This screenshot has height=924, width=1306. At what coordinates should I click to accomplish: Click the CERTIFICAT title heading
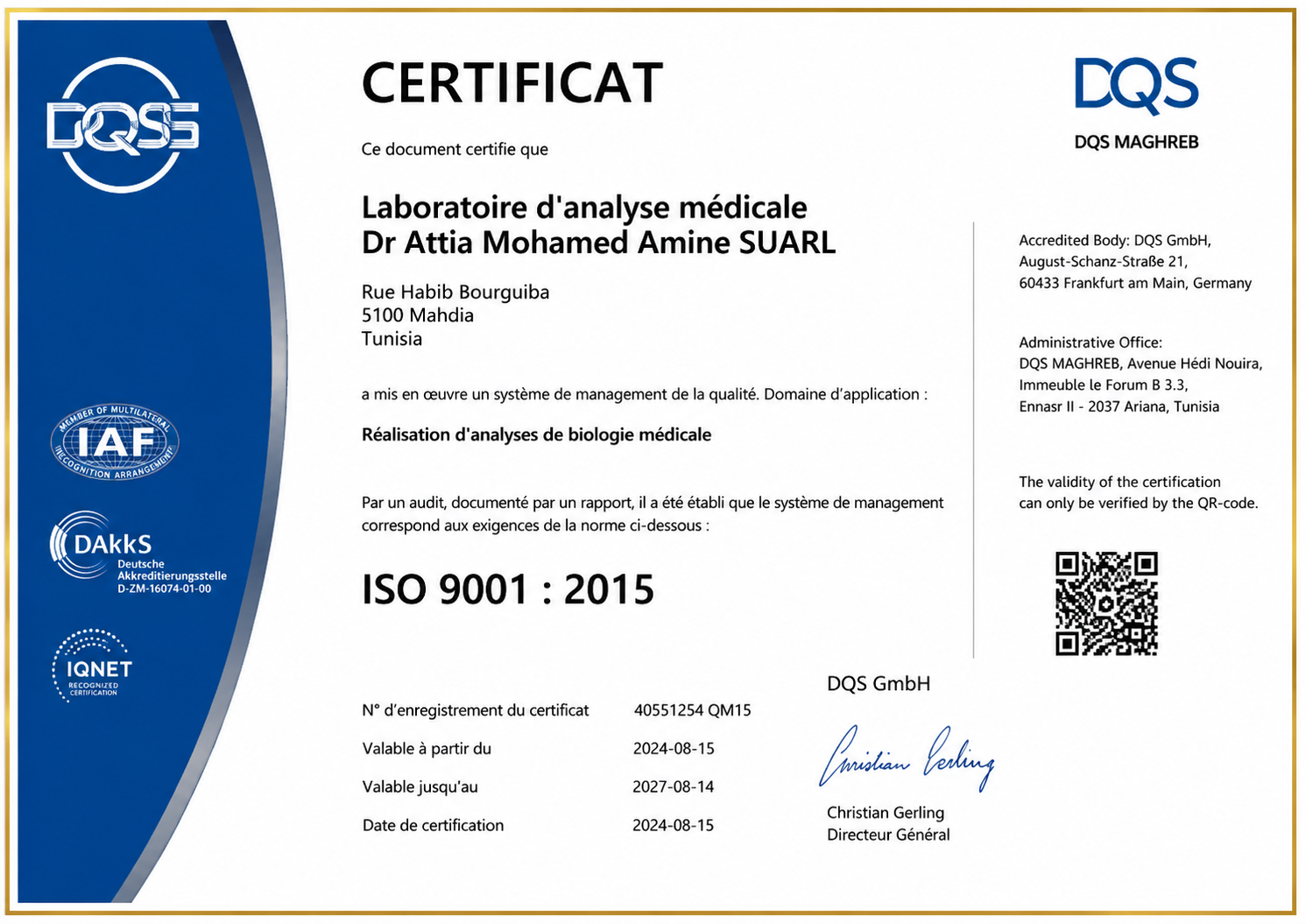pyautogui.click(x=512, y=84)
